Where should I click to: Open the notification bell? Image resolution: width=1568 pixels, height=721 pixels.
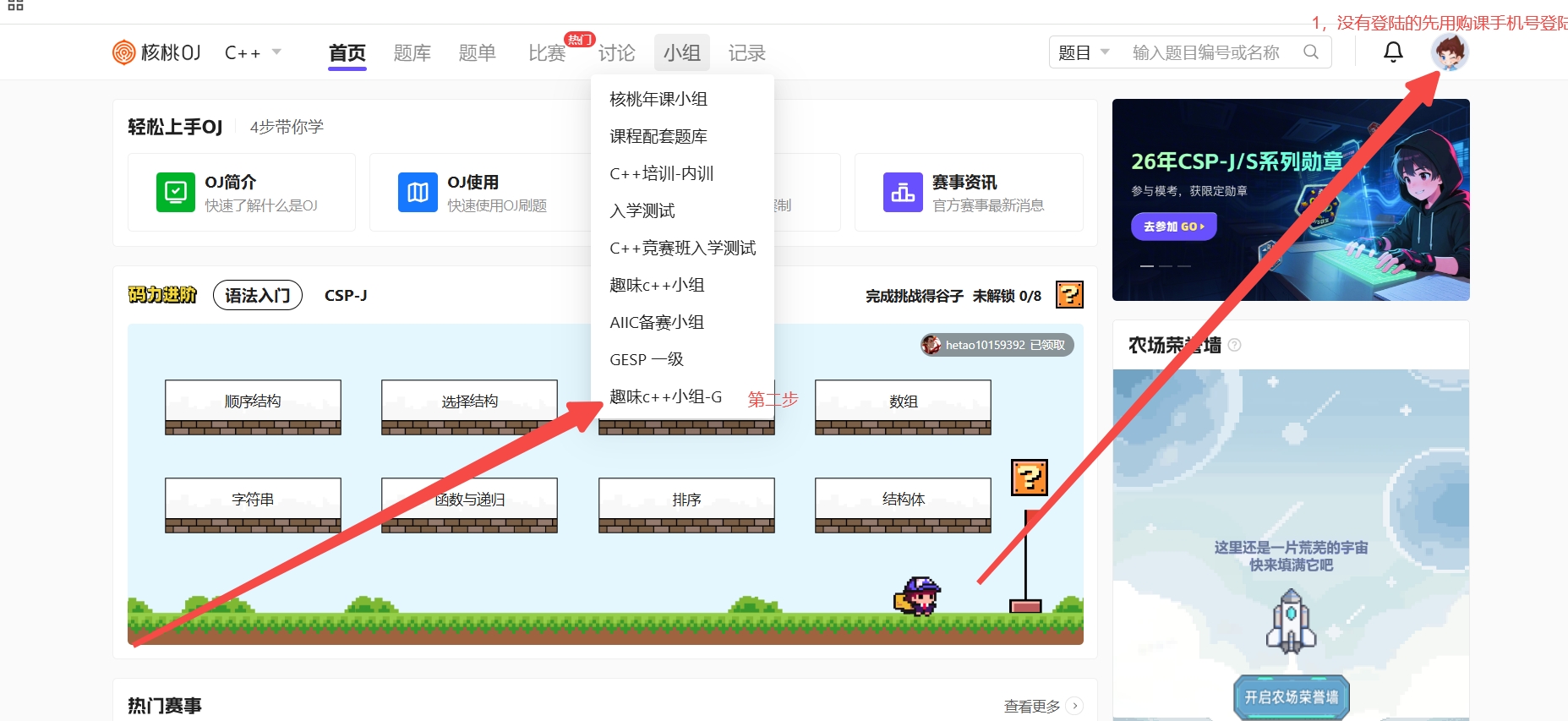coord(1393,52)
